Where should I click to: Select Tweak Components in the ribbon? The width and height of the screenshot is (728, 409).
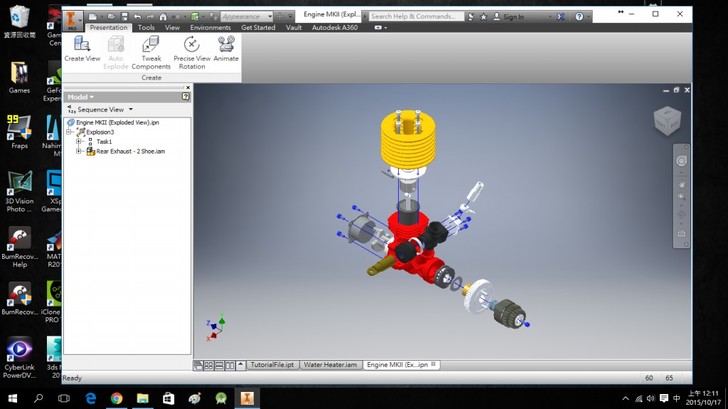(x=151, y=51)
